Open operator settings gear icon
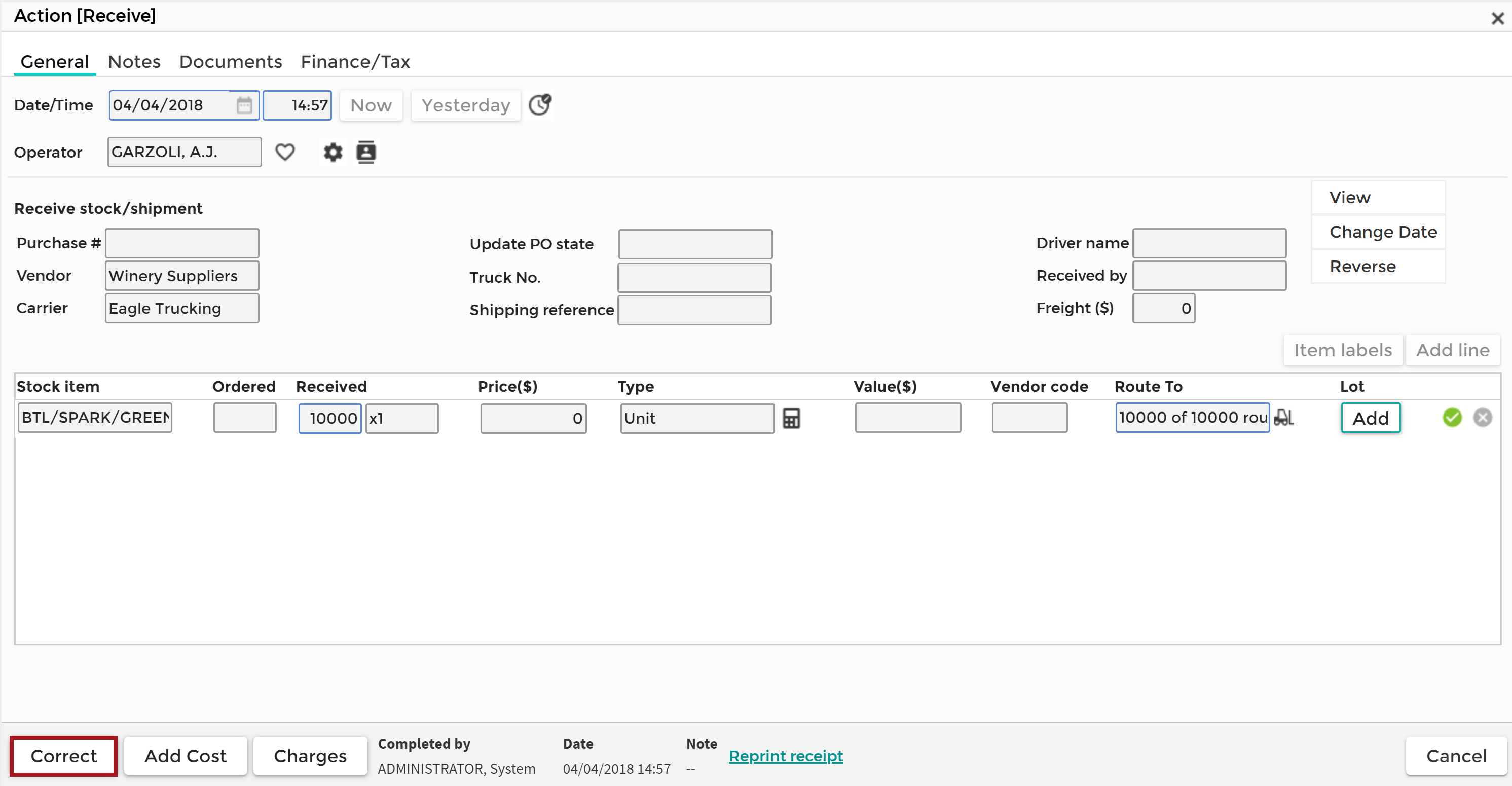 coord(333,152)
